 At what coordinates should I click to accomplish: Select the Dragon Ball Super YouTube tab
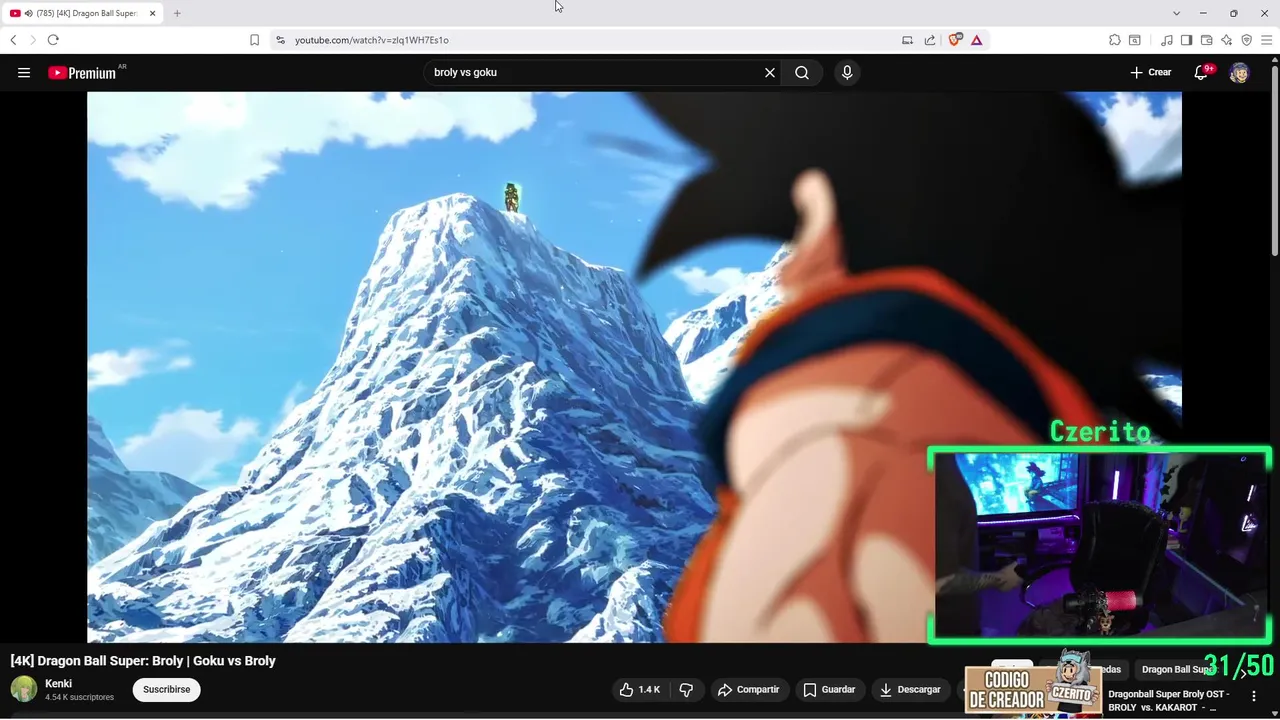84,13
